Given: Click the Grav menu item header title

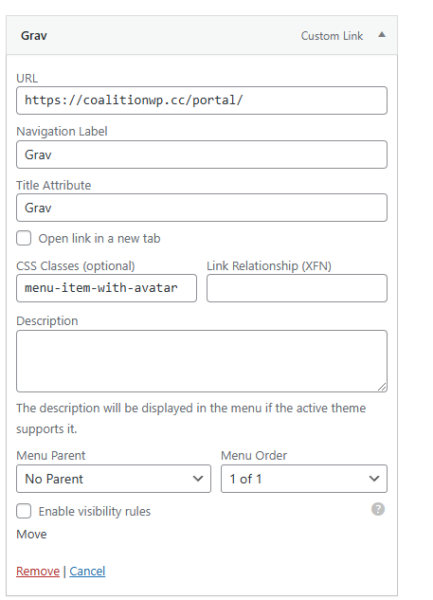Looking at the screenshot, I should [34, 36].
